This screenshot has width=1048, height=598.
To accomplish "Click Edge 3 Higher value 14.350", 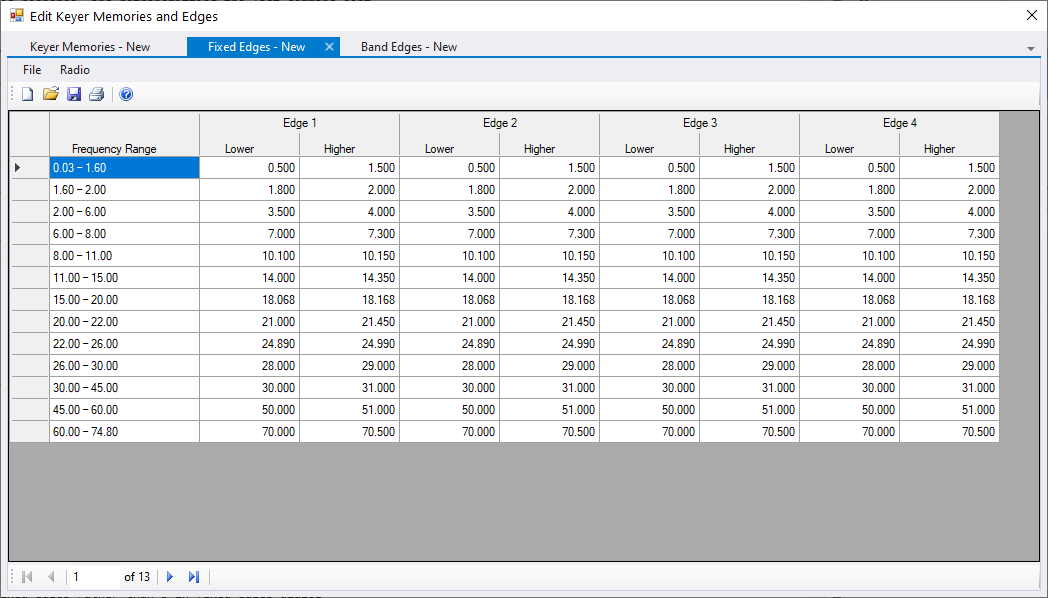I will pos(749,278).
